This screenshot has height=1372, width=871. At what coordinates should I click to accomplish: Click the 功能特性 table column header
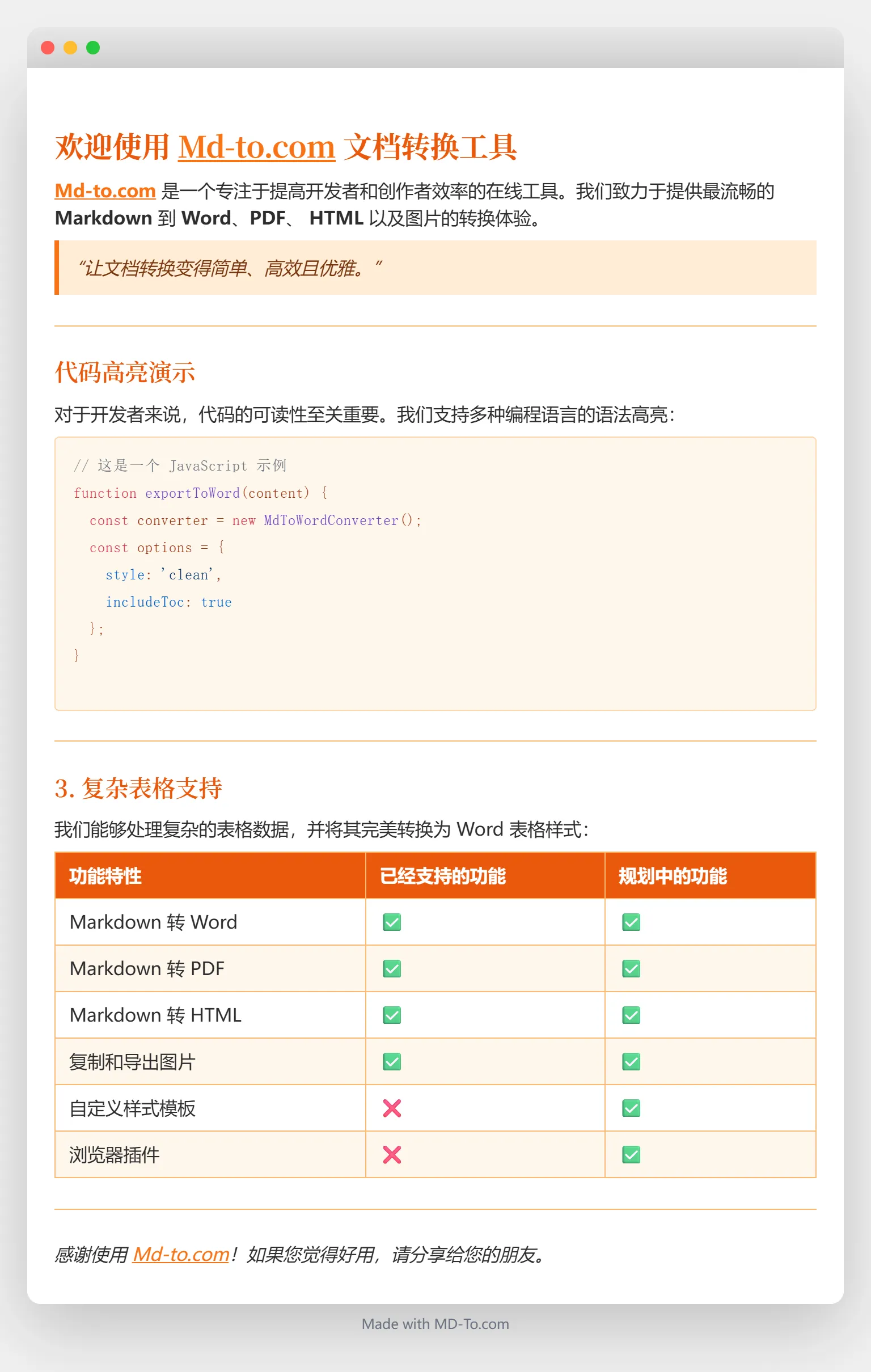tap(105, 876)
